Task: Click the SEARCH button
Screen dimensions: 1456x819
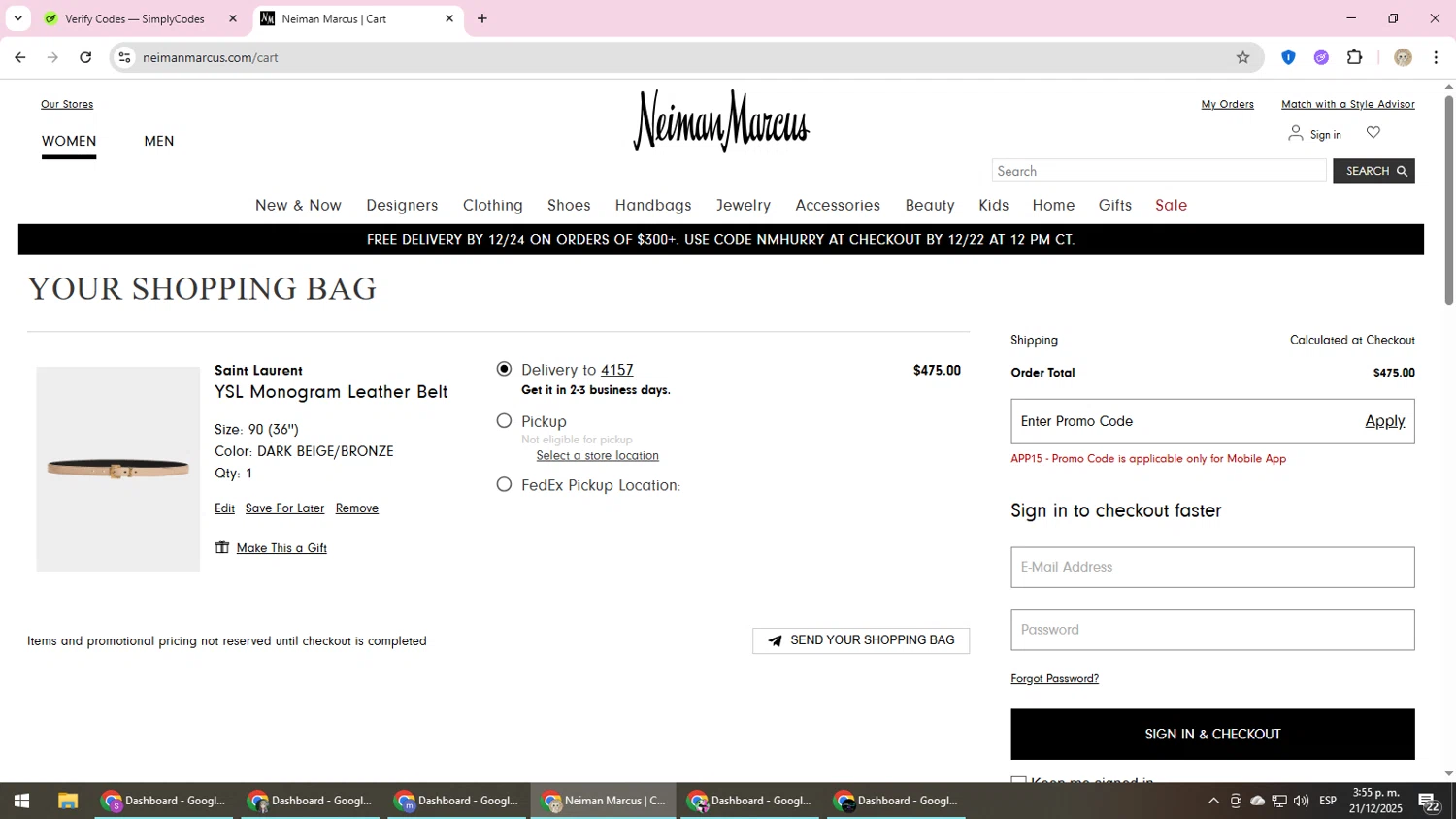Action: coord(1373,171)
